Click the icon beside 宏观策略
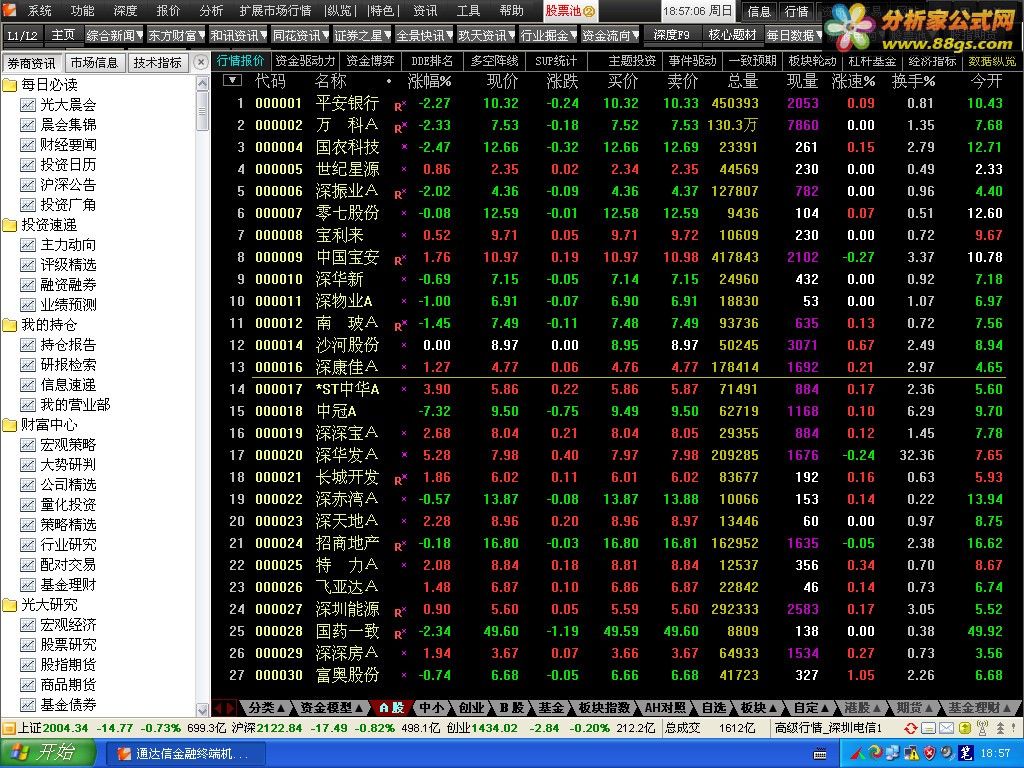 (x=27, y=445)
